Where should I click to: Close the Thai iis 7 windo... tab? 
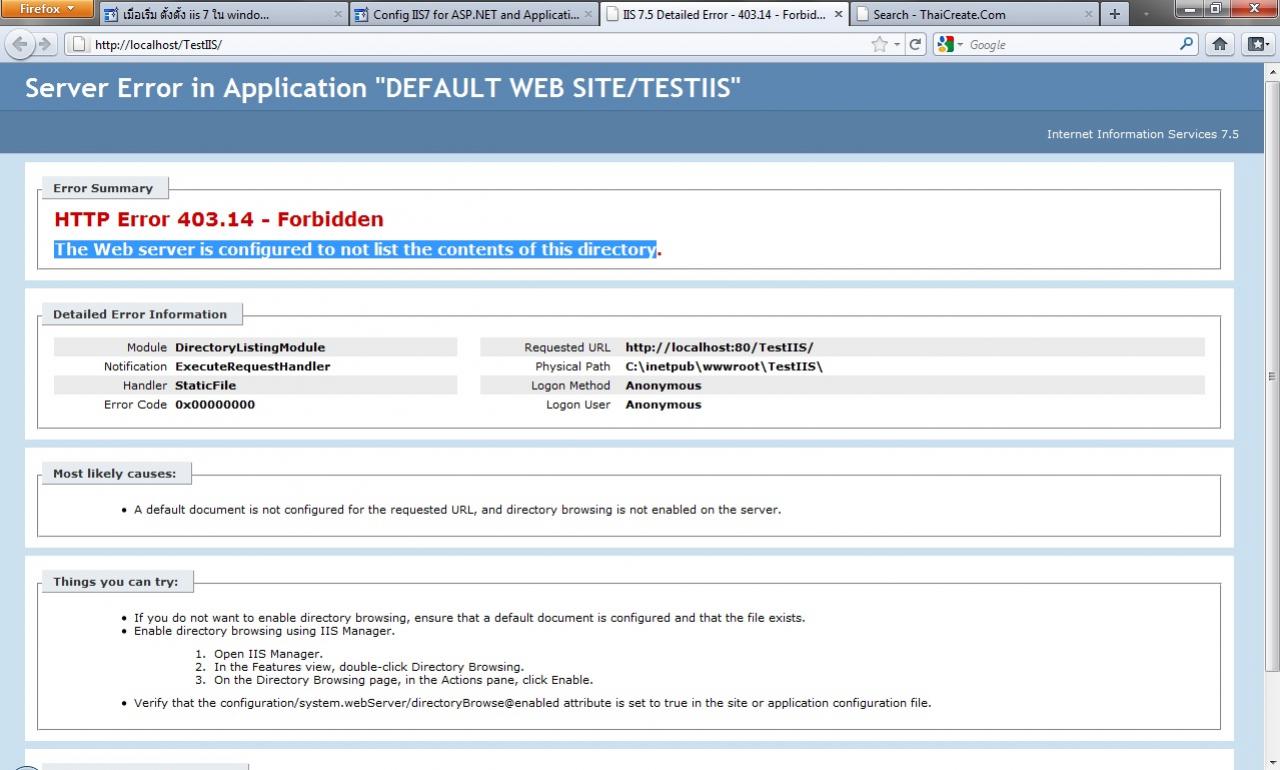pyautogui.click(x=336, y=15)
